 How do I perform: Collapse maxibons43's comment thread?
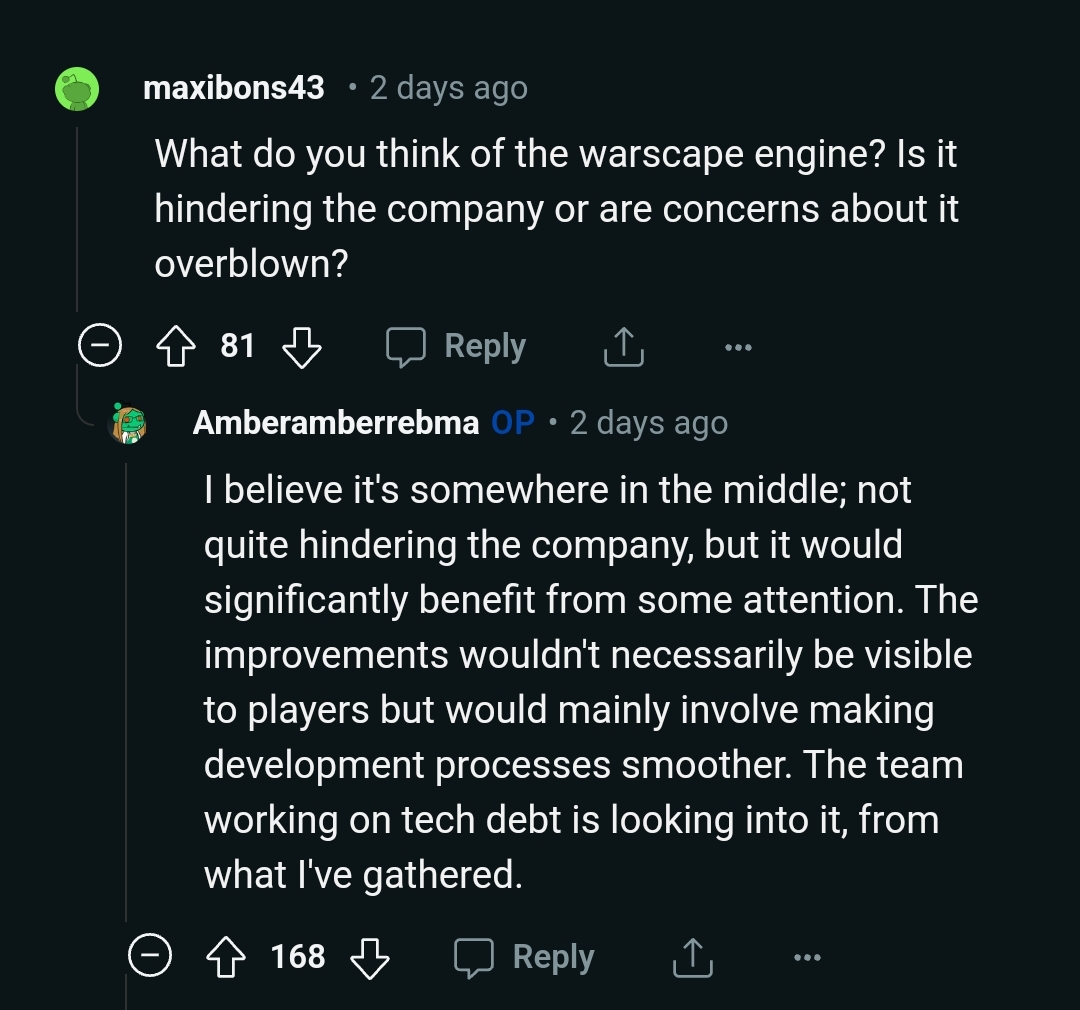(100, 345)
